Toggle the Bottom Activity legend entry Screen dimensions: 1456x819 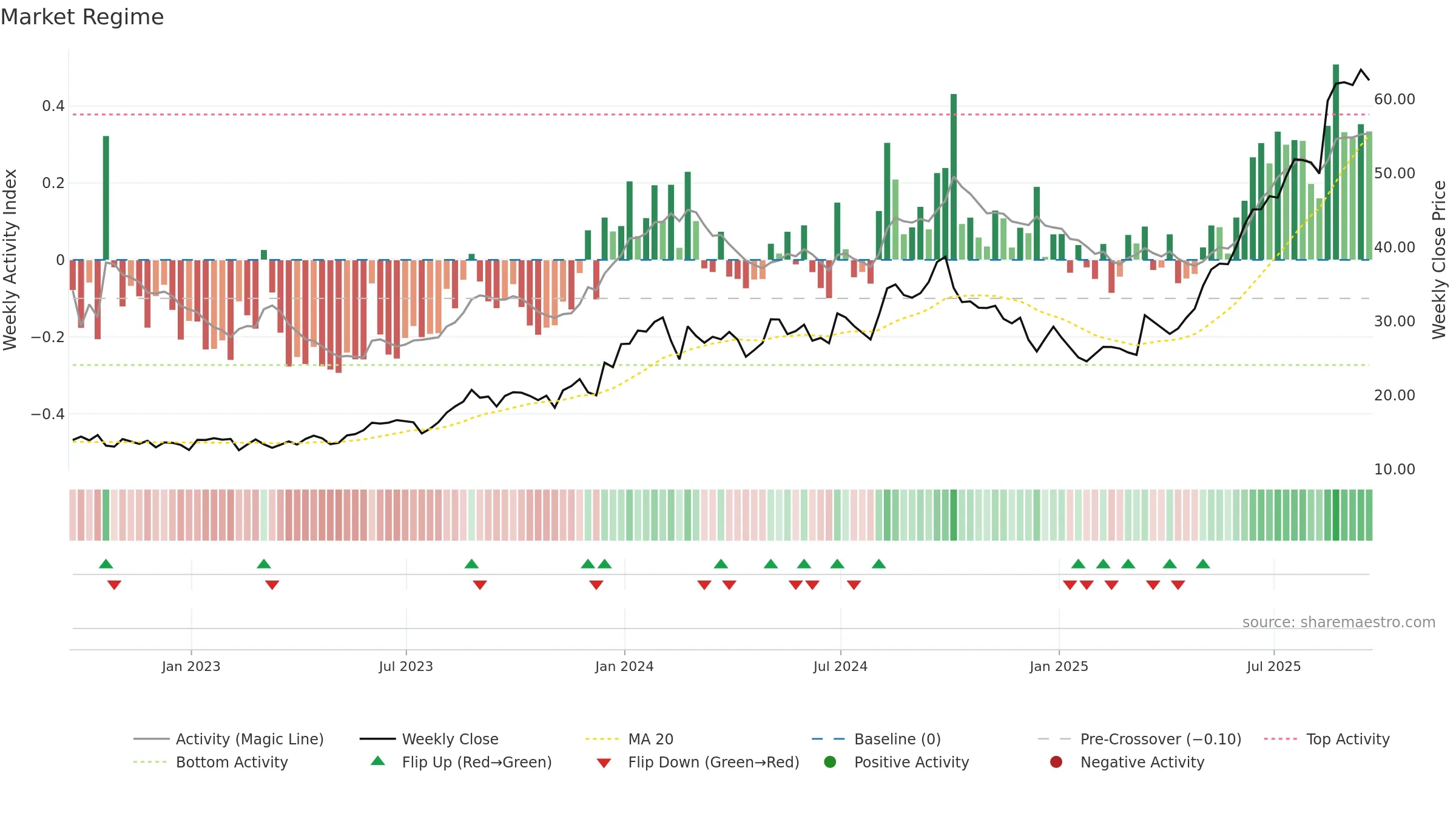coord(211,762)
